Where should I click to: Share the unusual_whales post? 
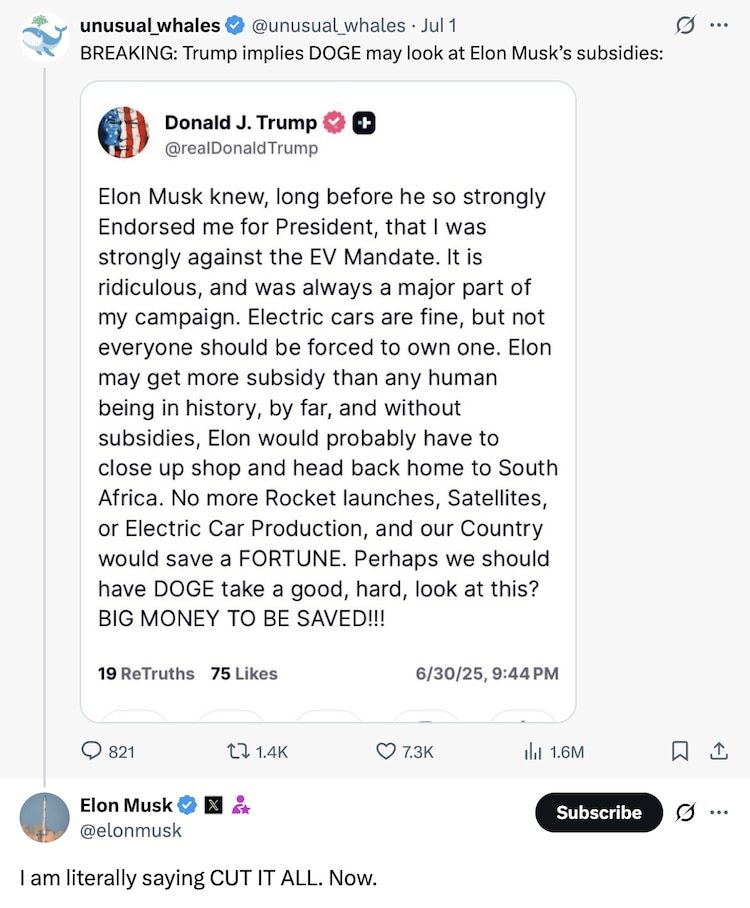(x=718, y=751)
